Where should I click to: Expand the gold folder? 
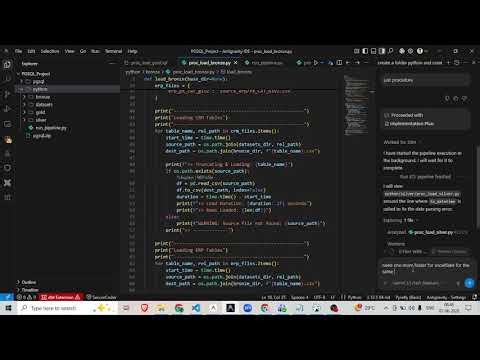tap(40, 112)
